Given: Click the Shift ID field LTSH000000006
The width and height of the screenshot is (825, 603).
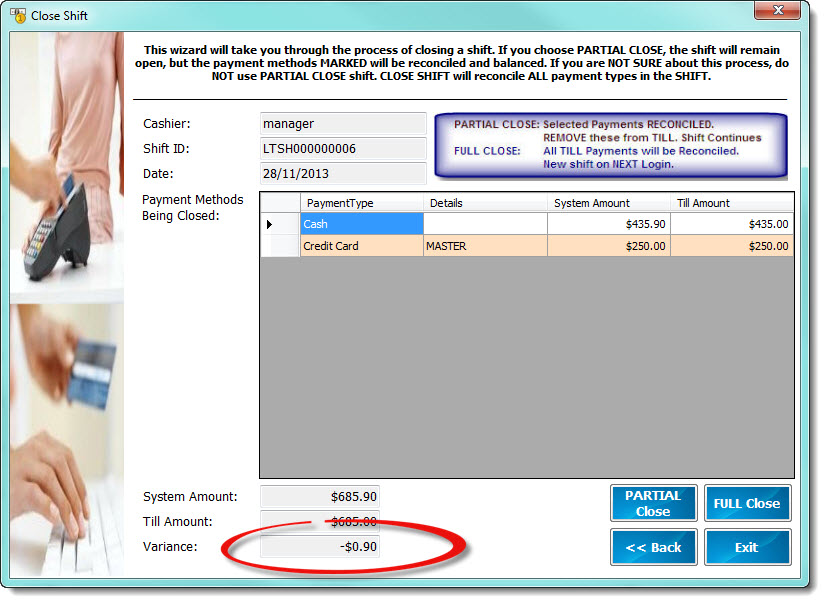Looking at the screenshot, I should click(343, 148).
